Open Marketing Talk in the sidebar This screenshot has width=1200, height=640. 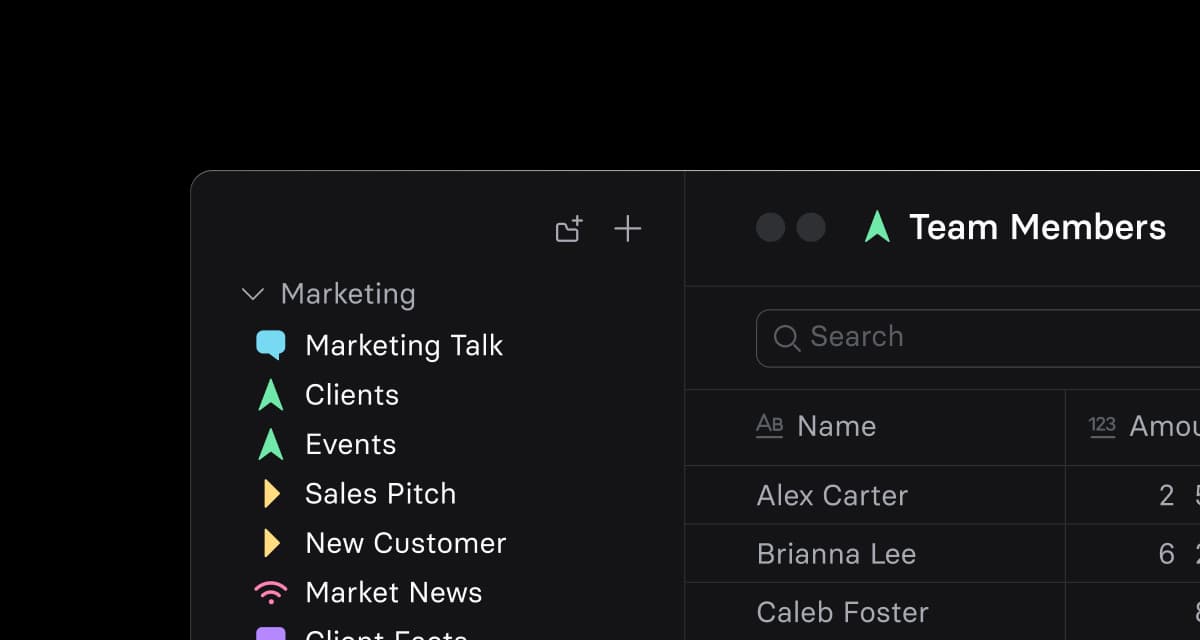[403, 345]
